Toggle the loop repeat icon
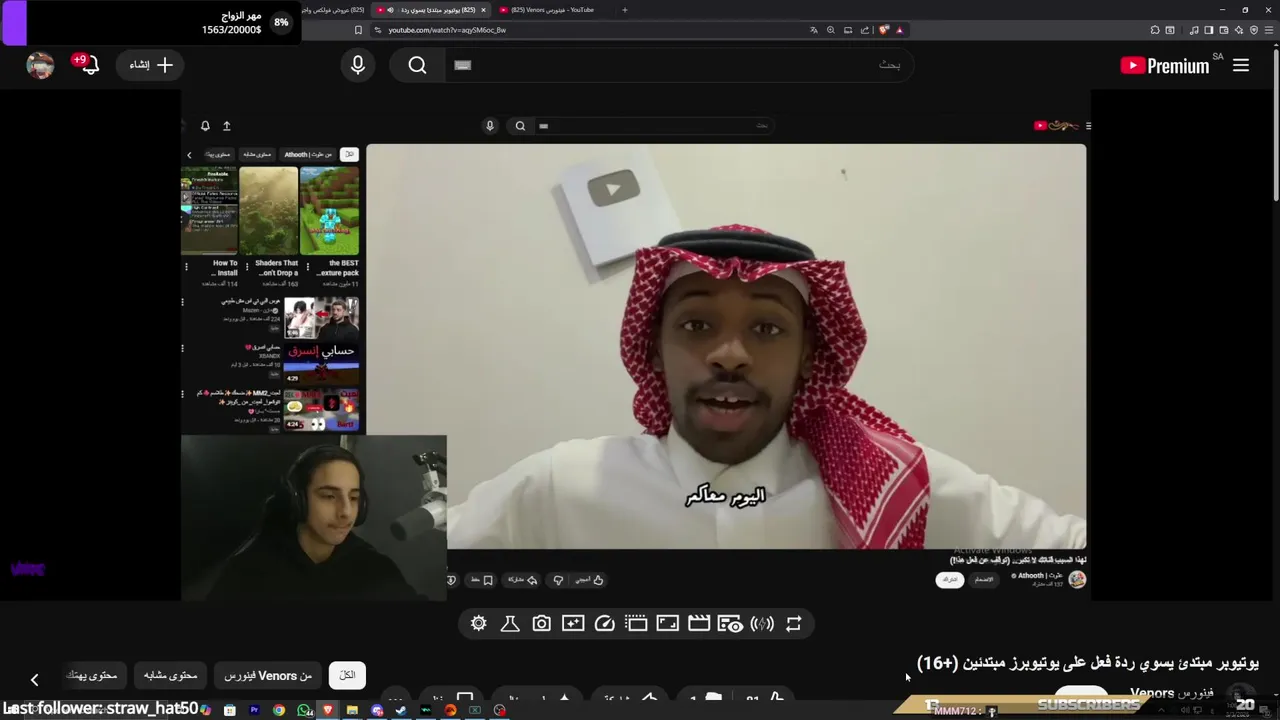1280x720 pixels. 793,624
